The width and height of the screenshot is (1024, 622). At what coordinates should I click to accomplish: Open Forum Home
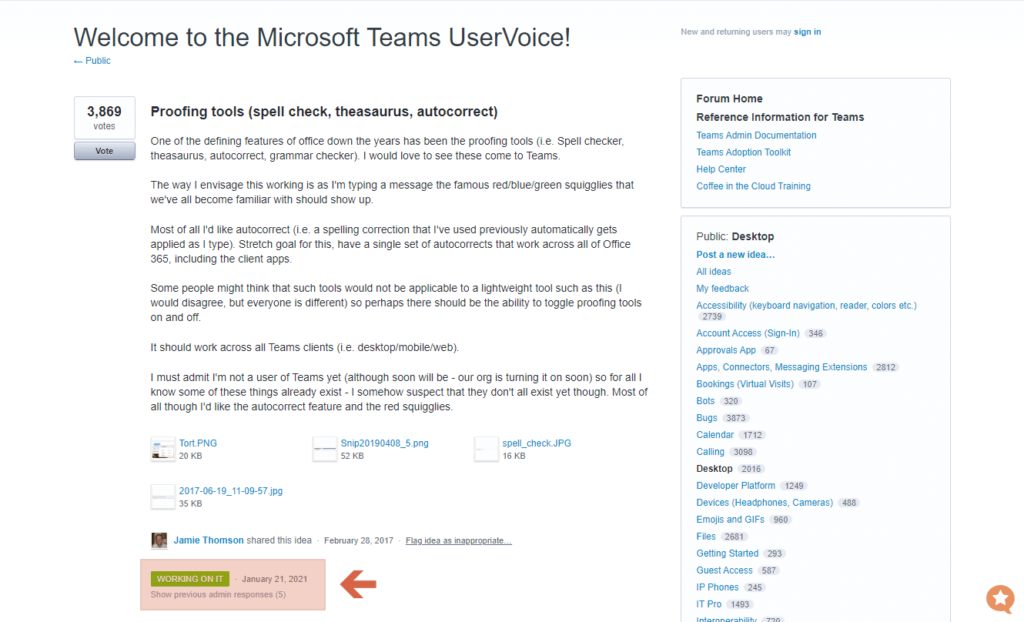[x=729, y=99]
